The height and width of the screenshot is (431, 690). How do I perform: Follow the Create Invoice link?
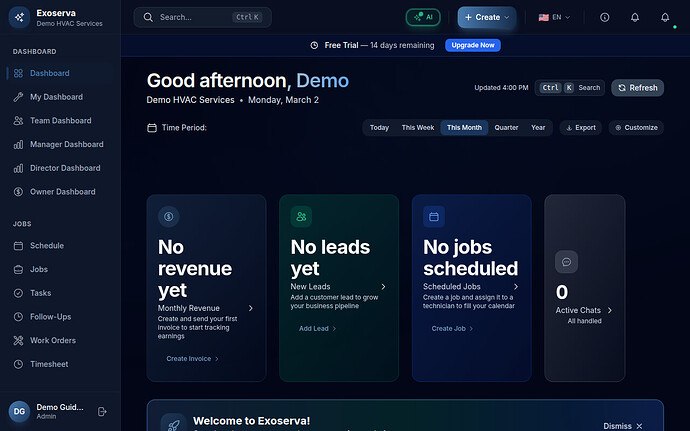point(192,358)
